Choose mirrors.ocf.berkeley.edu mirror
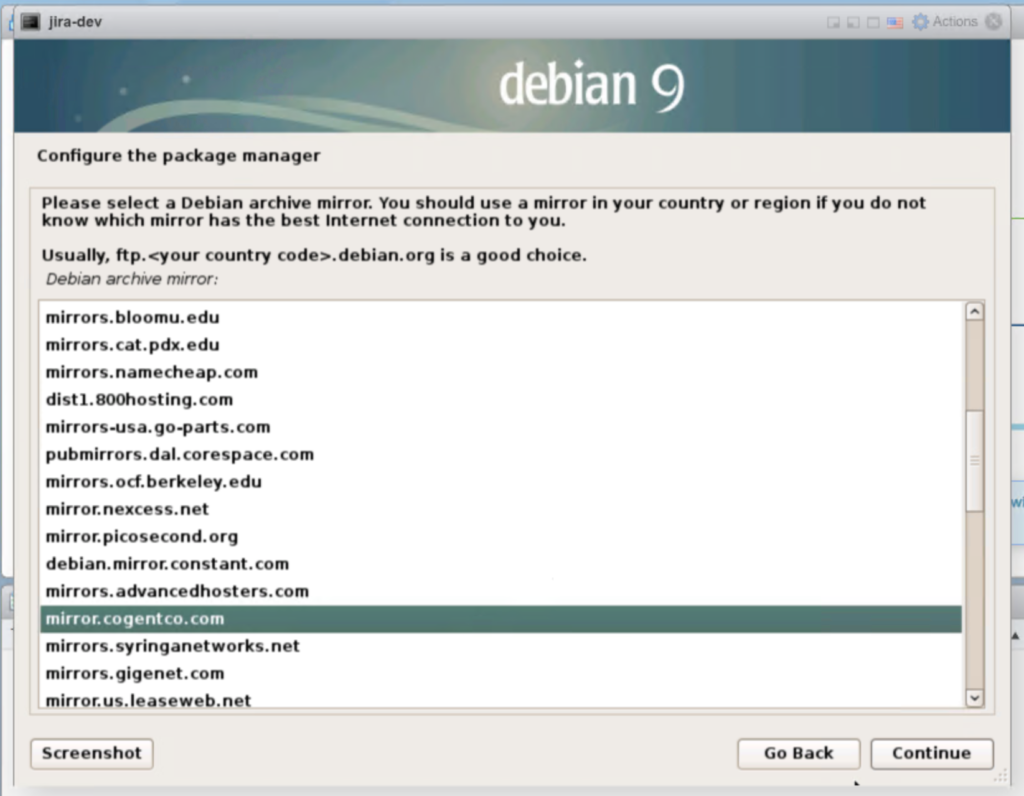This screenshot has height=796, width=1024. click(501, 482)
